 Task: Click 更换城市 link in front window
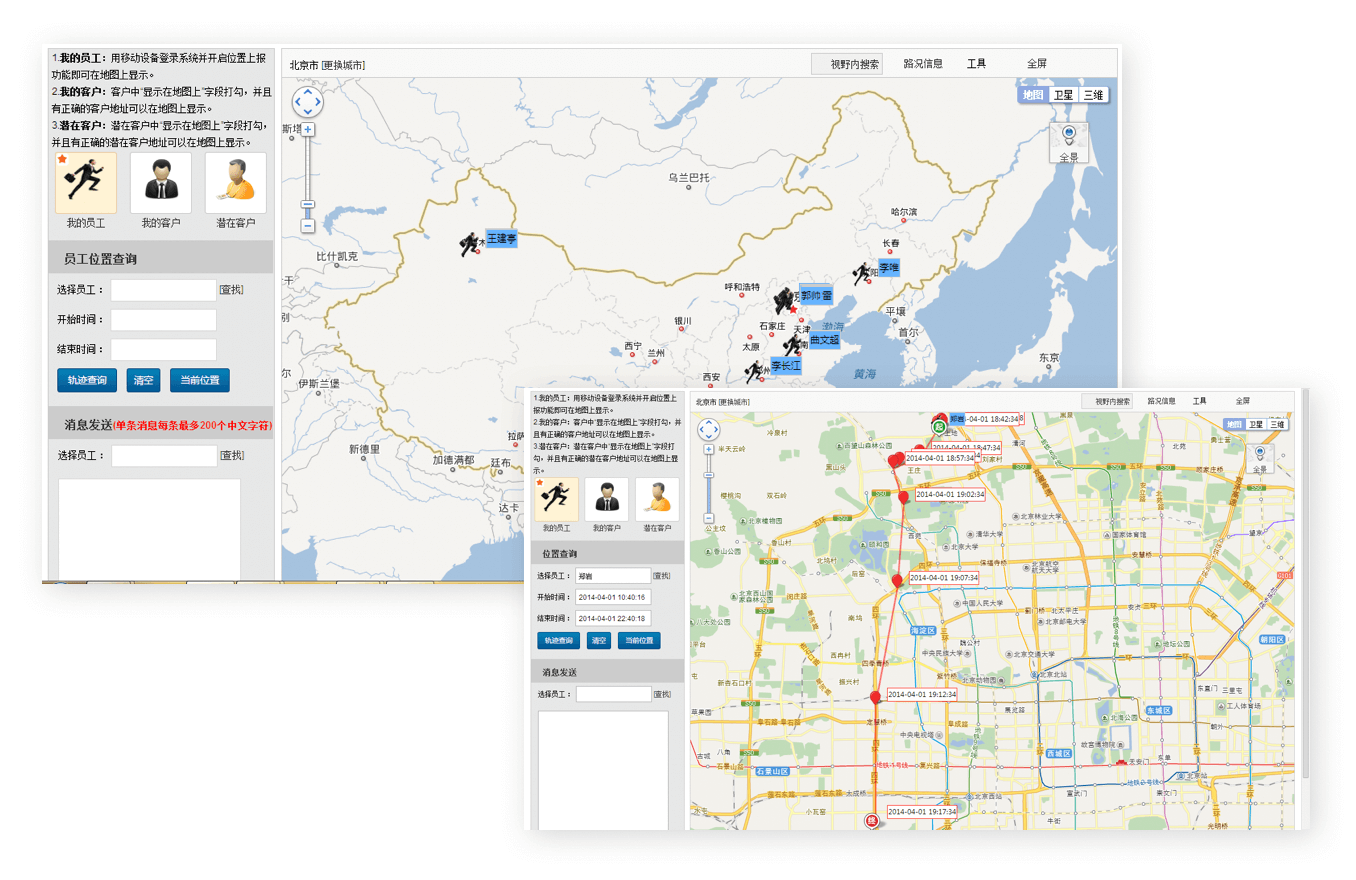735,402
